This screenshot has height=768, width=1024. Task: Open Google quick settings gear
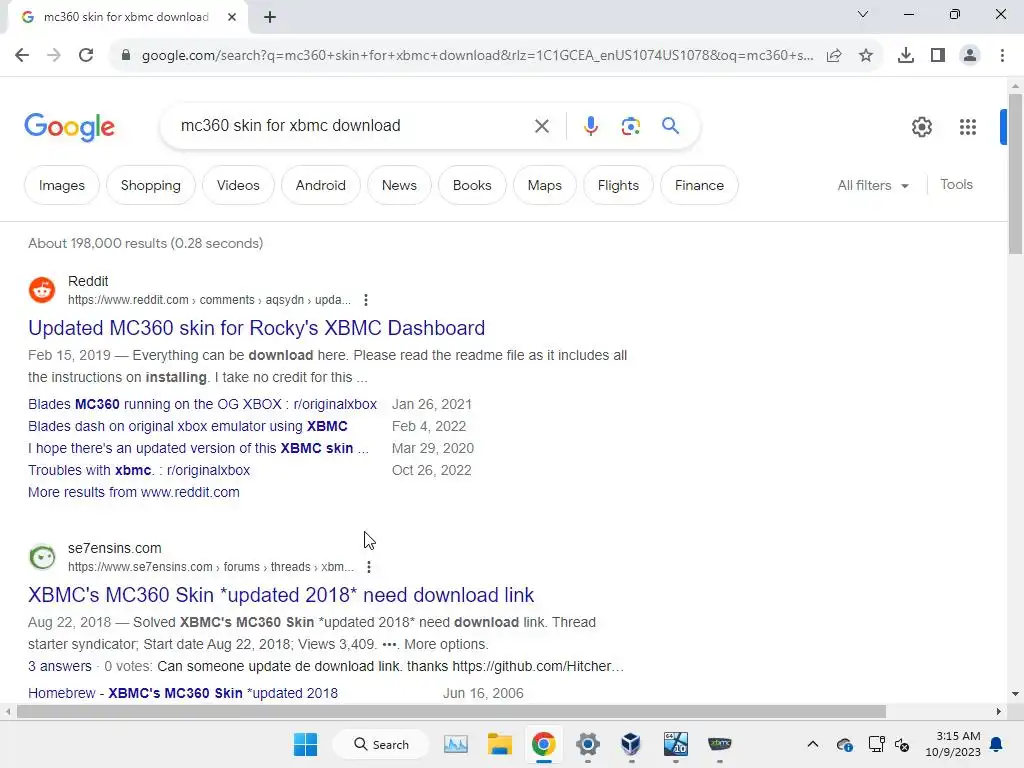[x=921, y=127]
